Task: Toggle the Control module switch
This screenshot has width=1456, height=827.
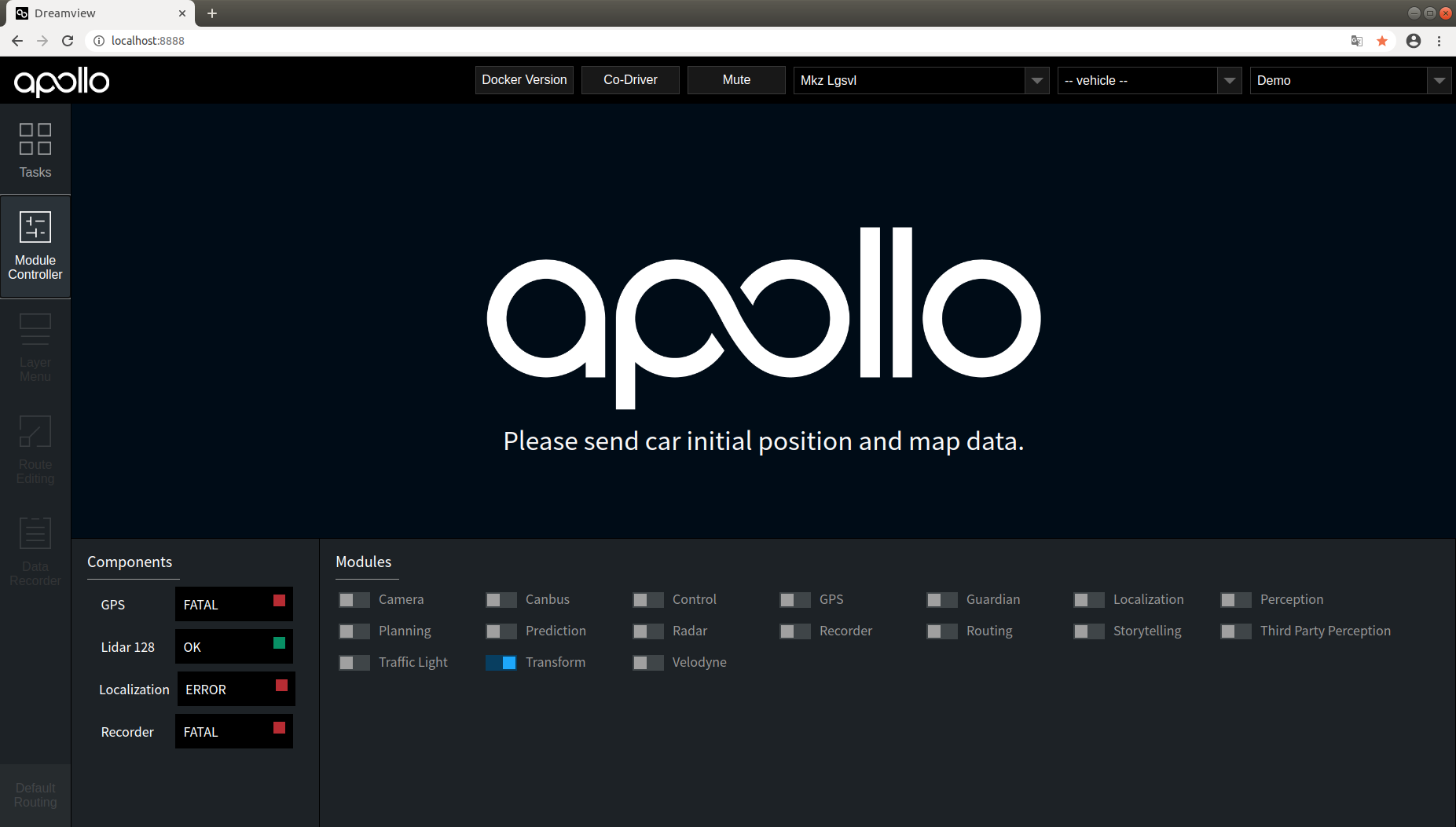Action: (648, 600)
